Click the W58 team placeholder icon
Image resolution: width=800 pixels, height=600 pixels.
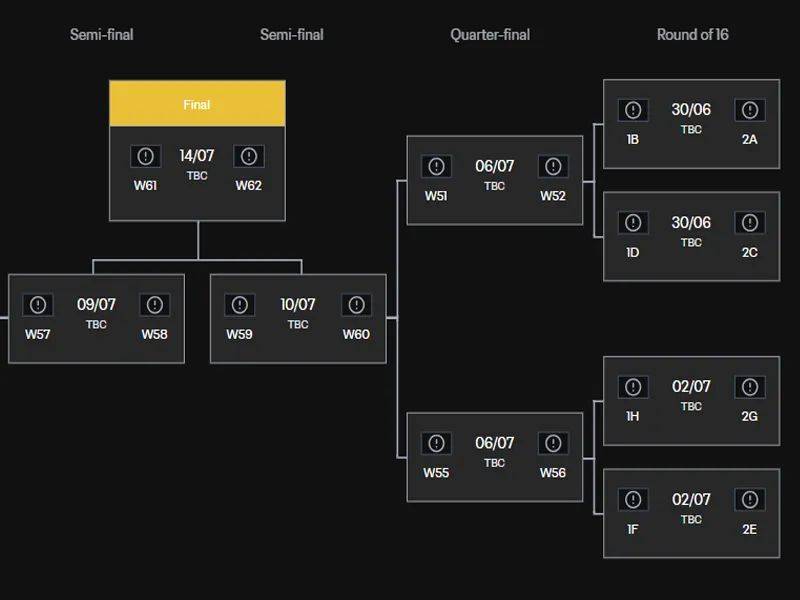pyautogui.click(x=155, y=305)
